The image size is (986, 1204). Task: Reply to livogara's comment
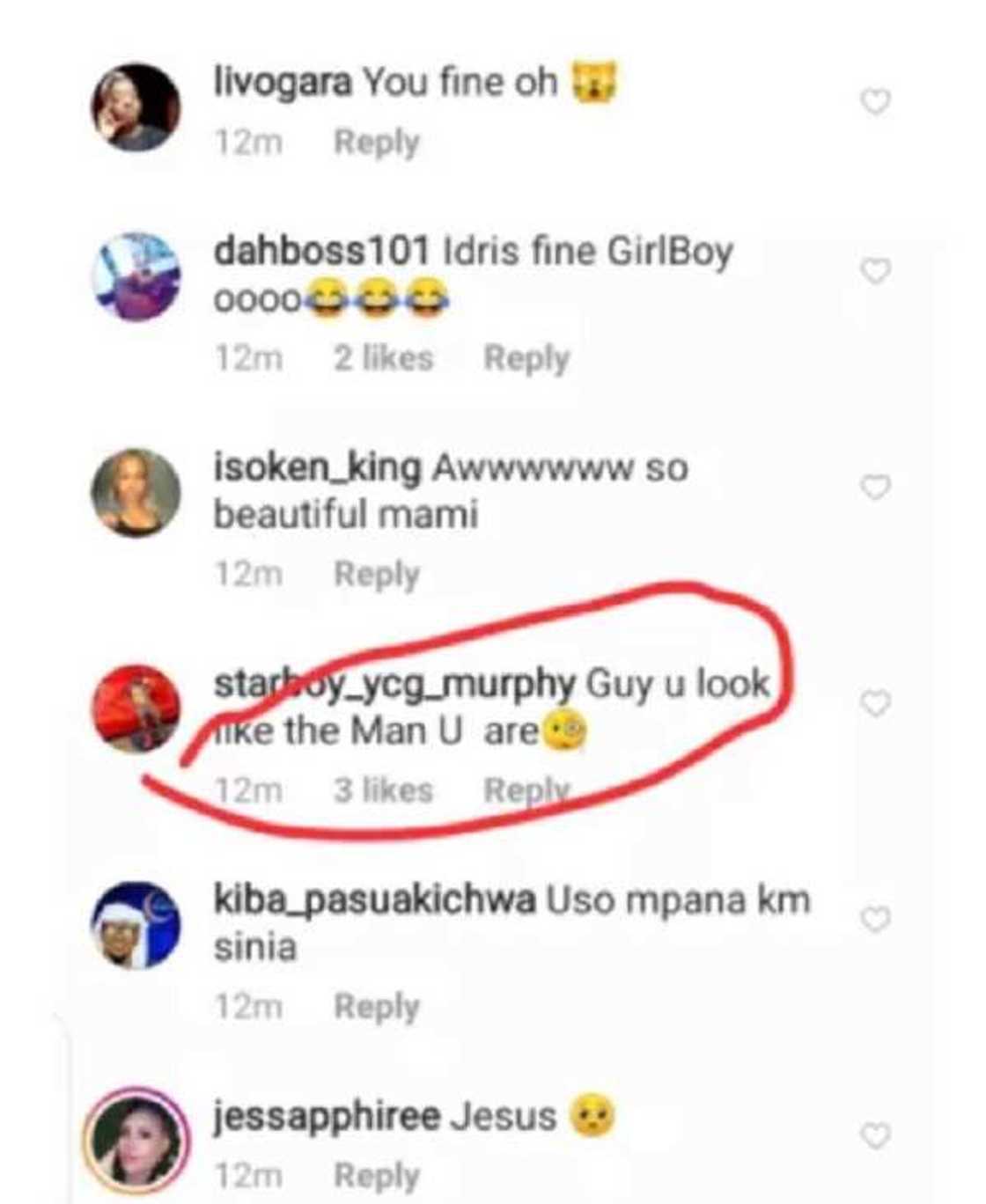pyautogui.click(x=377, y=143)
